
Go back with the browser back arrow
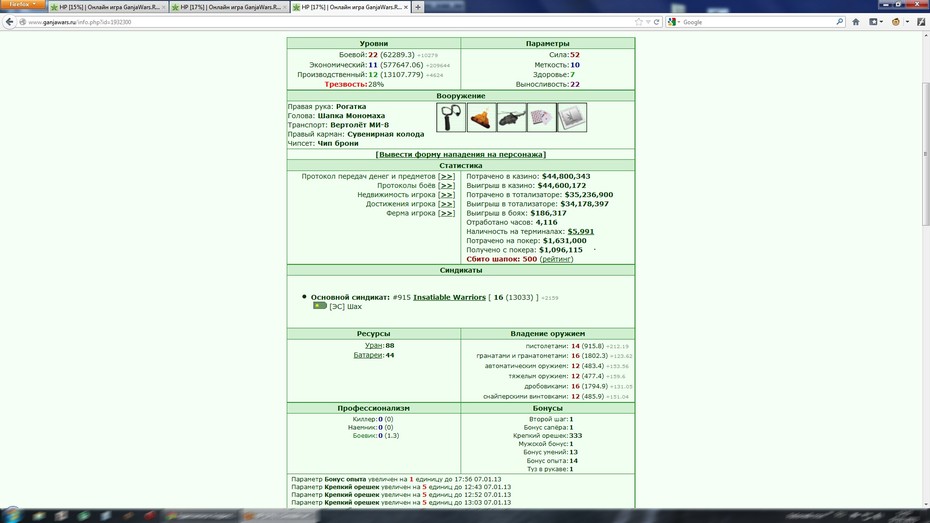coord(9,22)
